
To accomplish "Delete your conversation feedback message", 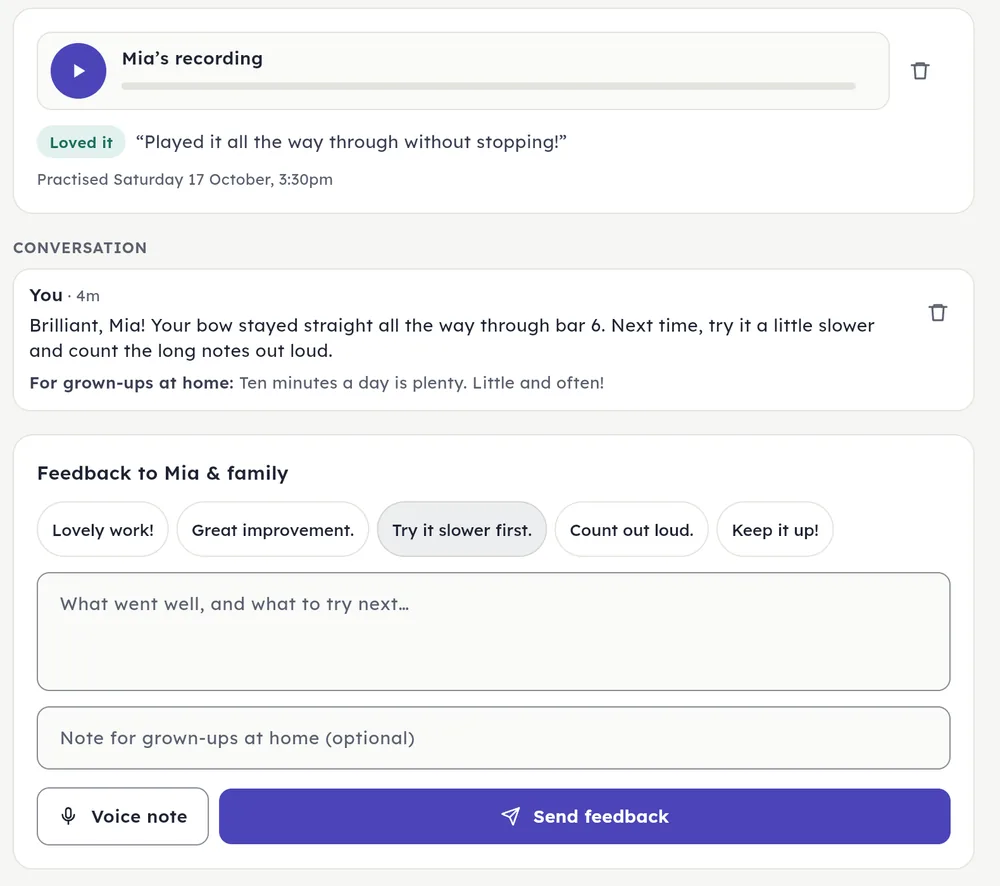I will (938, 313).
